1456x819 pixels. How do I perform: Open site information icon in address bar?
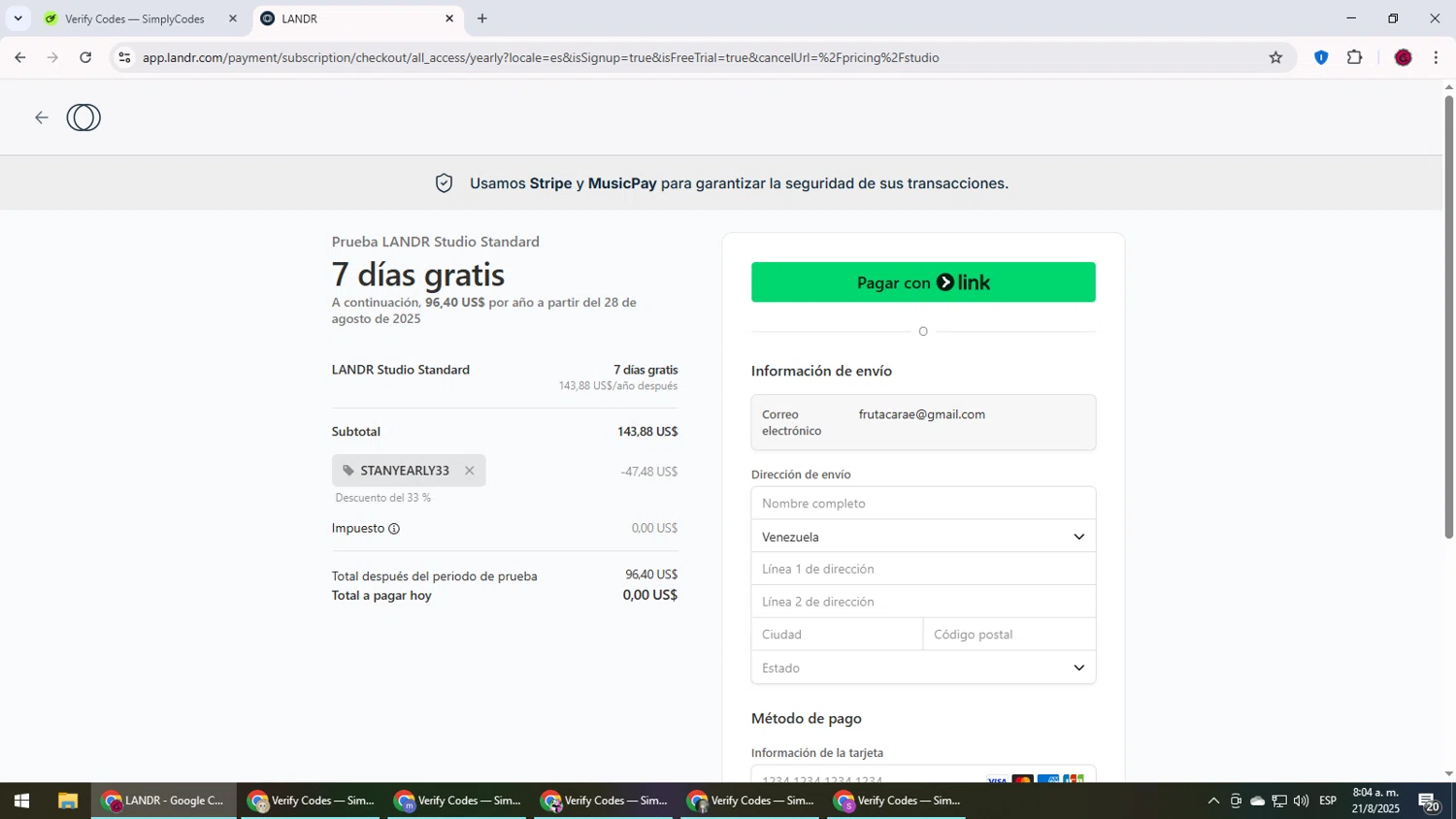coord(124,57)
